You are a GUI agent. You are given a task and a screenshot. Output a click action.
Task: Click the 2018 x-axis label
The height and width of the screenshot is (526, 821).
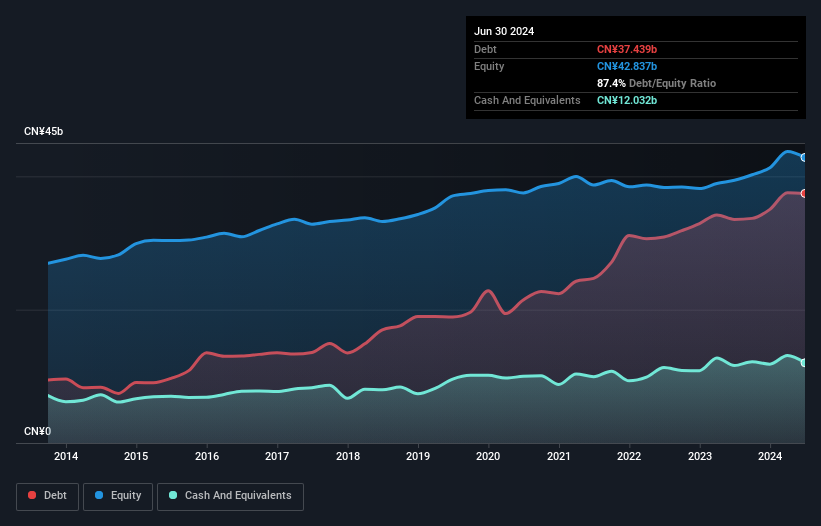tap(348, 456)
